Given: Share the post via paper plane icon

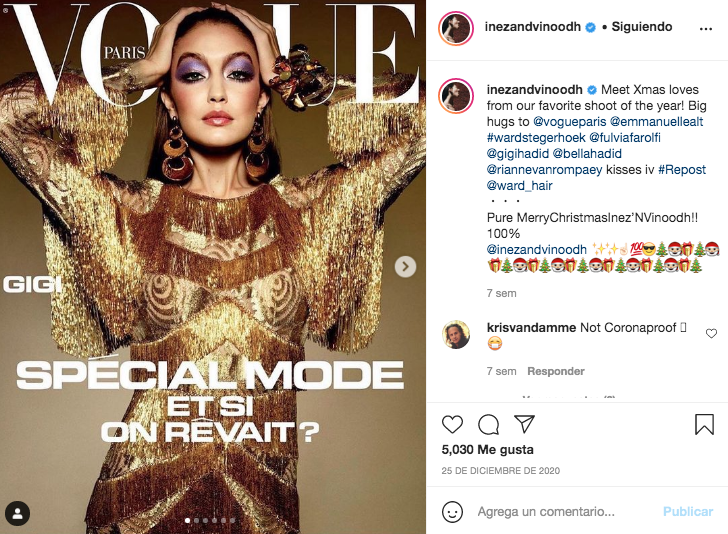Looking at the screenshot, I should pos(525,424).
